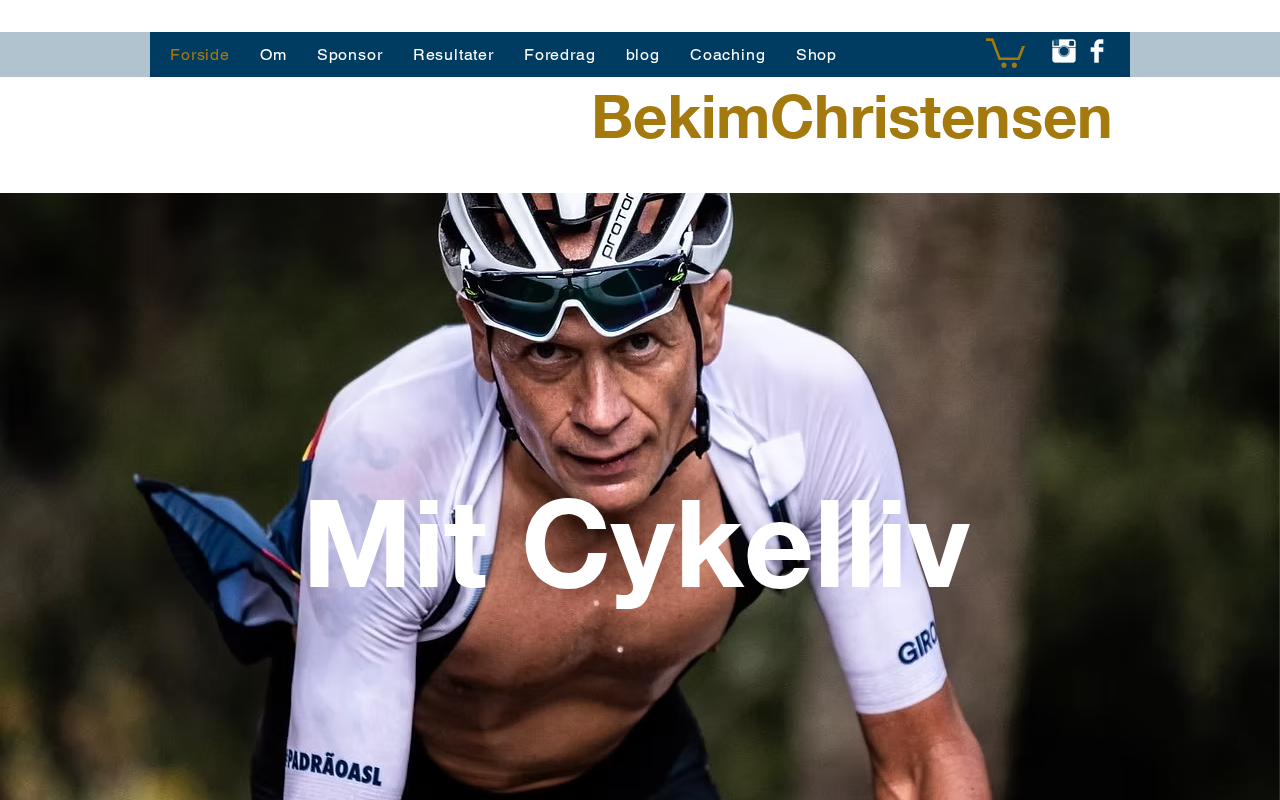Click the PADRÃOASL text on the jersey sleeve
This screenshot has height=800, width=1280.
point(334,766)
